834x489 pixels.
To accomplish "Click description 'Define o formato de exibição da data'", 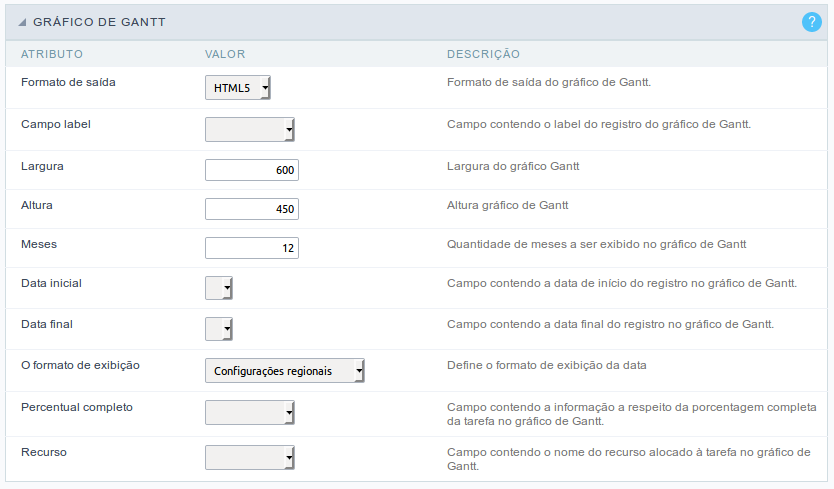I will [x=547, y=366].
